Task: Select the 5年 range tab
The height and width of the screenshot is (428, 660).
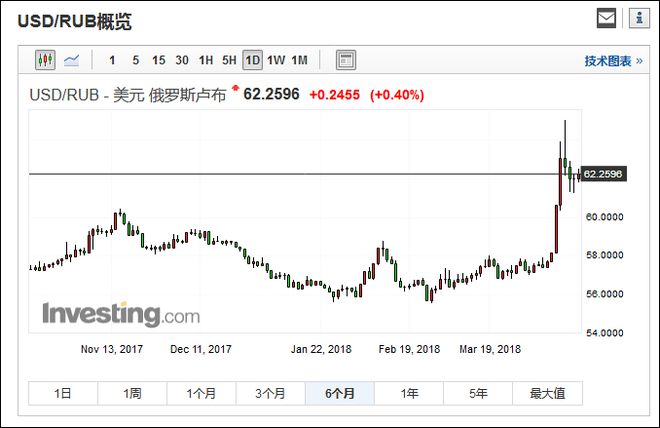Action: coord(478,393)
